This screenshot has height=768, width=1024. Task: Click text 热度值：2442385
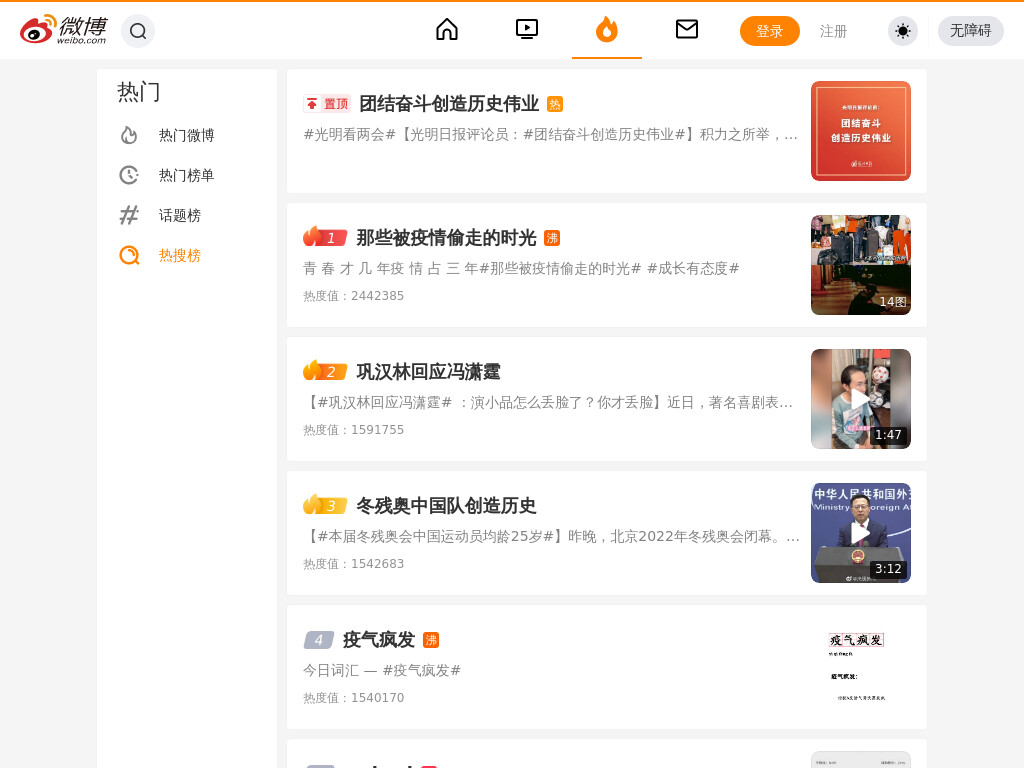(x=353, y=296)
